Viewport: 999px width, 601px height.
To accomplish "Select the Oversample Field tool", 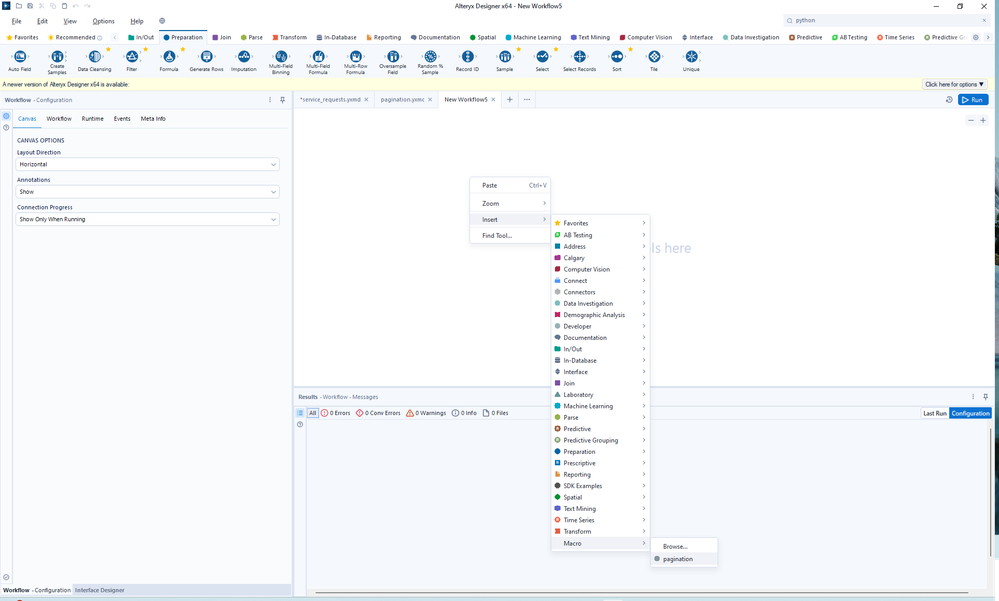I will [392, 62].
